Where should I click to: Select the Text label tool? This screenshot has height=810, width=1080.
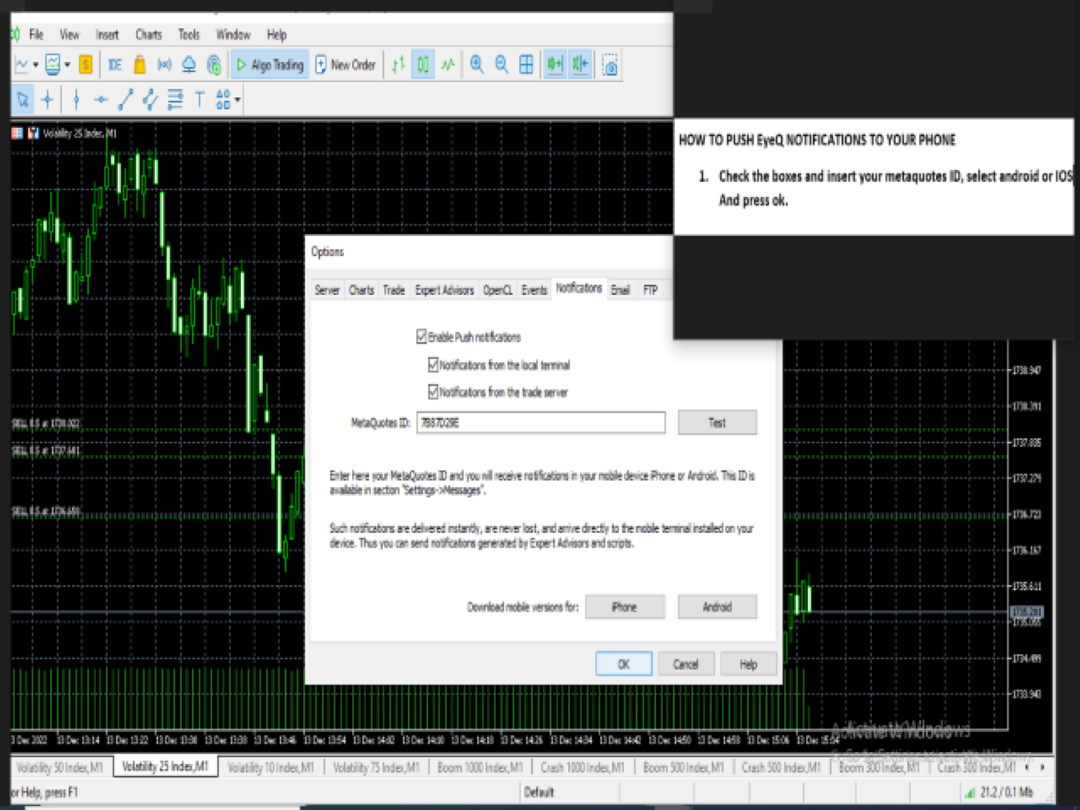point(199,99)
